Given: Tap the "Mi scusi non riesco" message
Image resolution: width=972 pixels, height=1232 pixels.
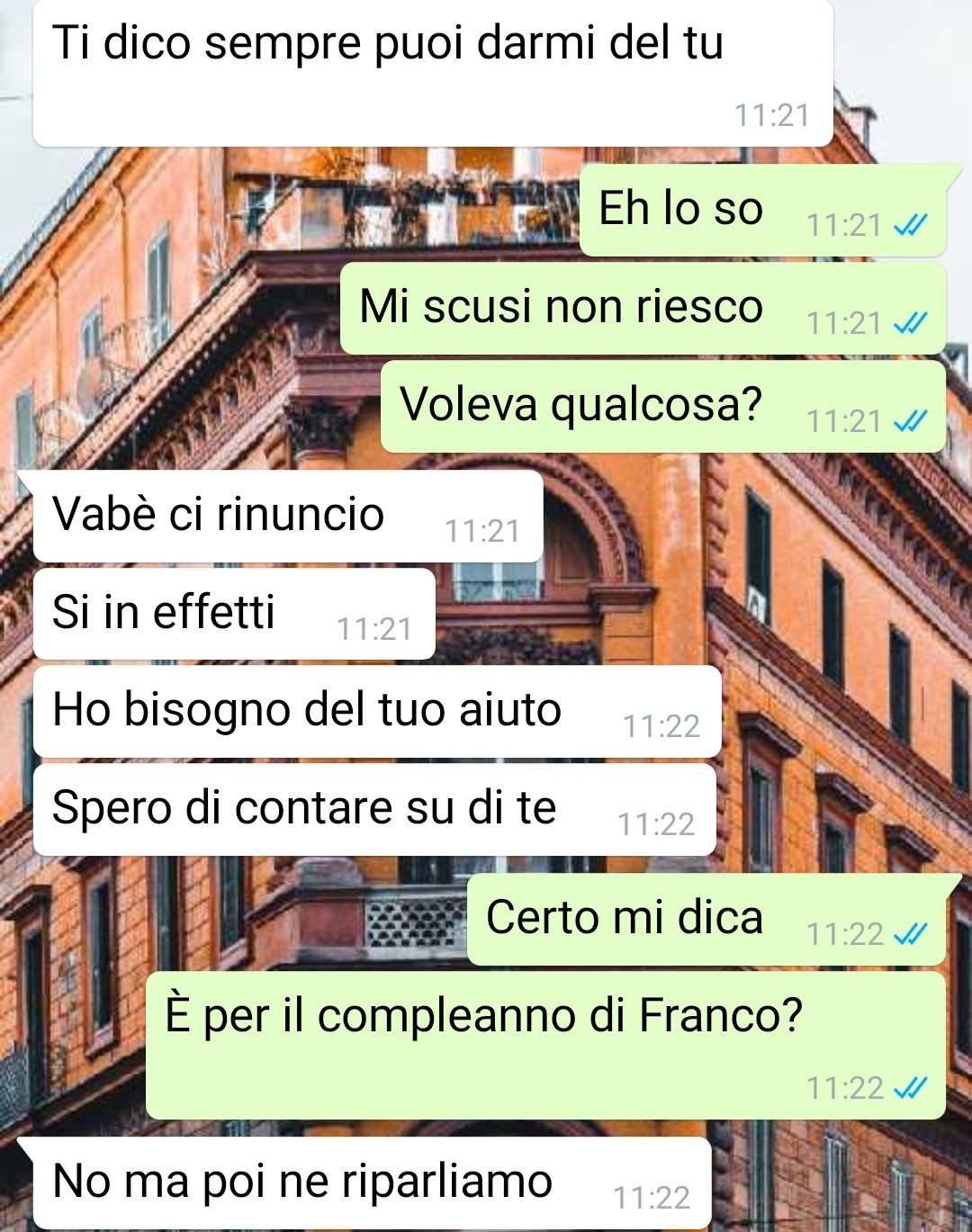Looking at the screenshot, I should coord(643,308).
